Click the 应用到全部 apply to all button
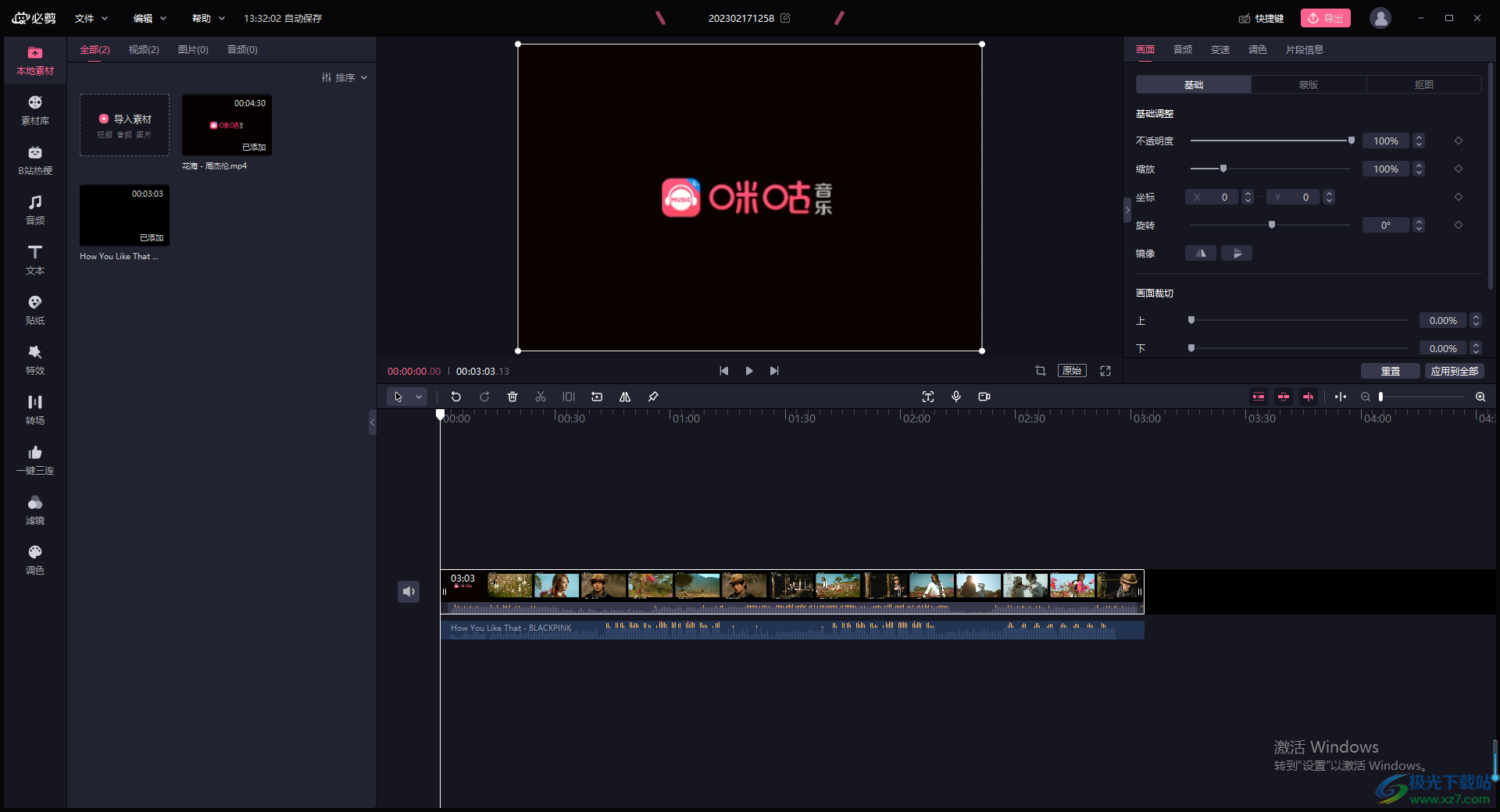 click(x=1455, y=371)
